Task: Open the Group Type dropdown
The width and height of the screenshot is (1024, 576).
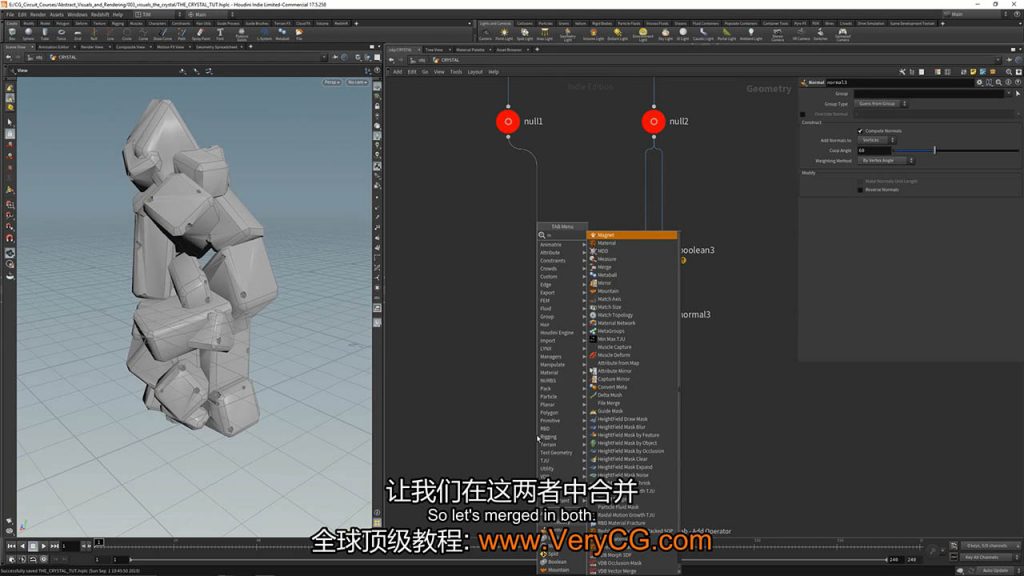Action: pyautogui.click(x=882, y=104)
